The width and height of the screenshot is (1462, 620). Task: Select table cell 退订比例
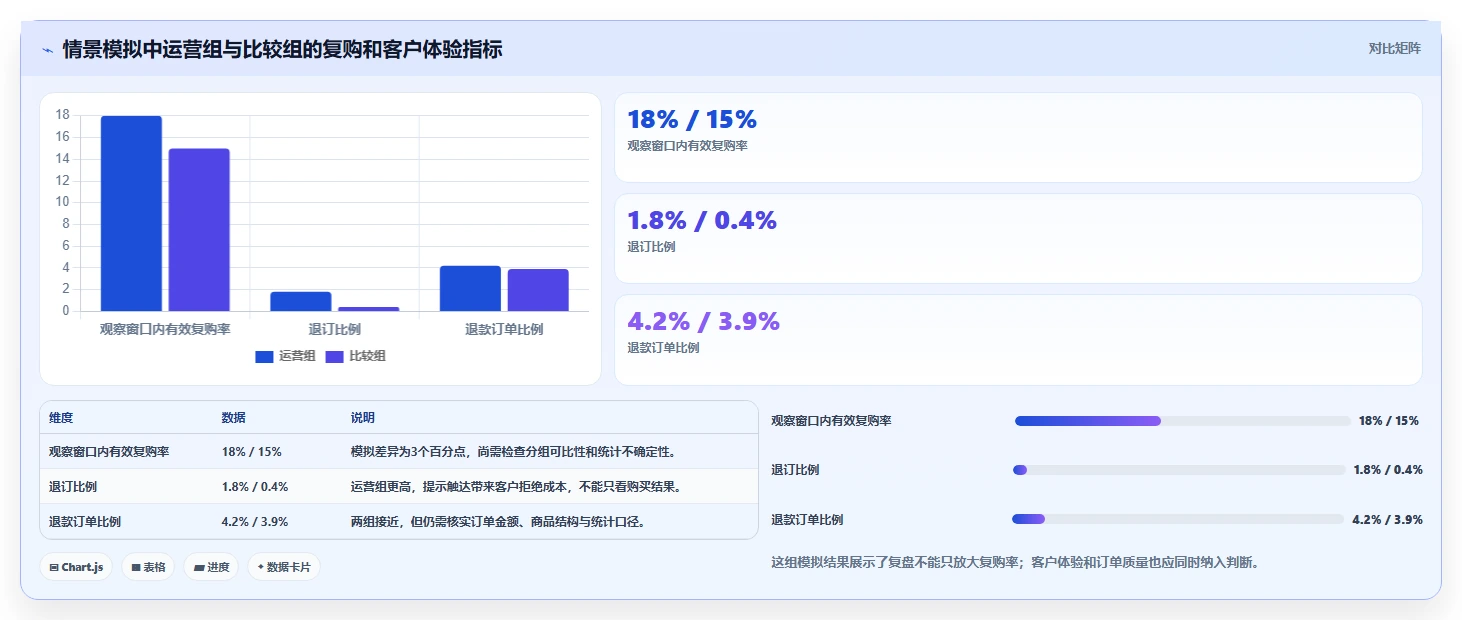(73, 487)
